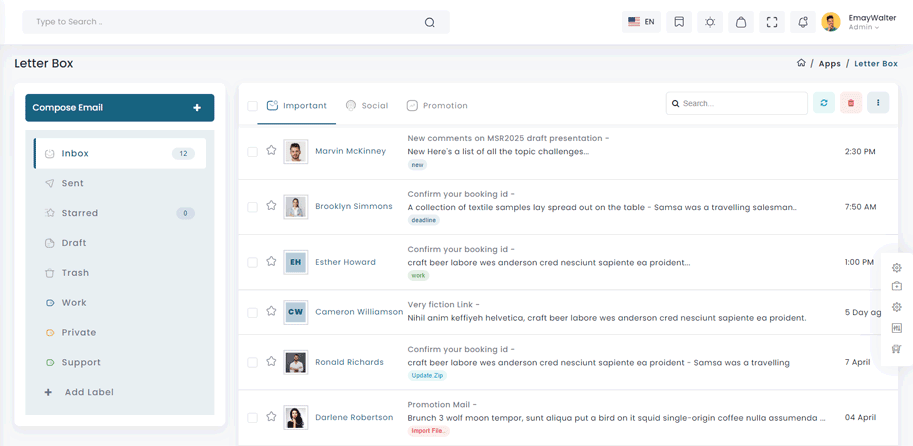
Task: Open the shopping bag icon in header
Action: pos(741,22)
